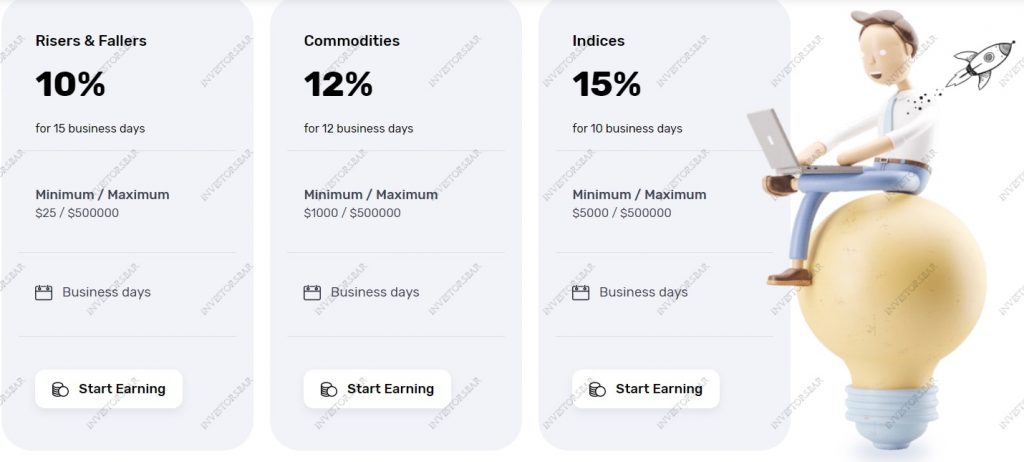
Task: Click the $5000 / $500000 limits text
Action: [x=622, y=213]
